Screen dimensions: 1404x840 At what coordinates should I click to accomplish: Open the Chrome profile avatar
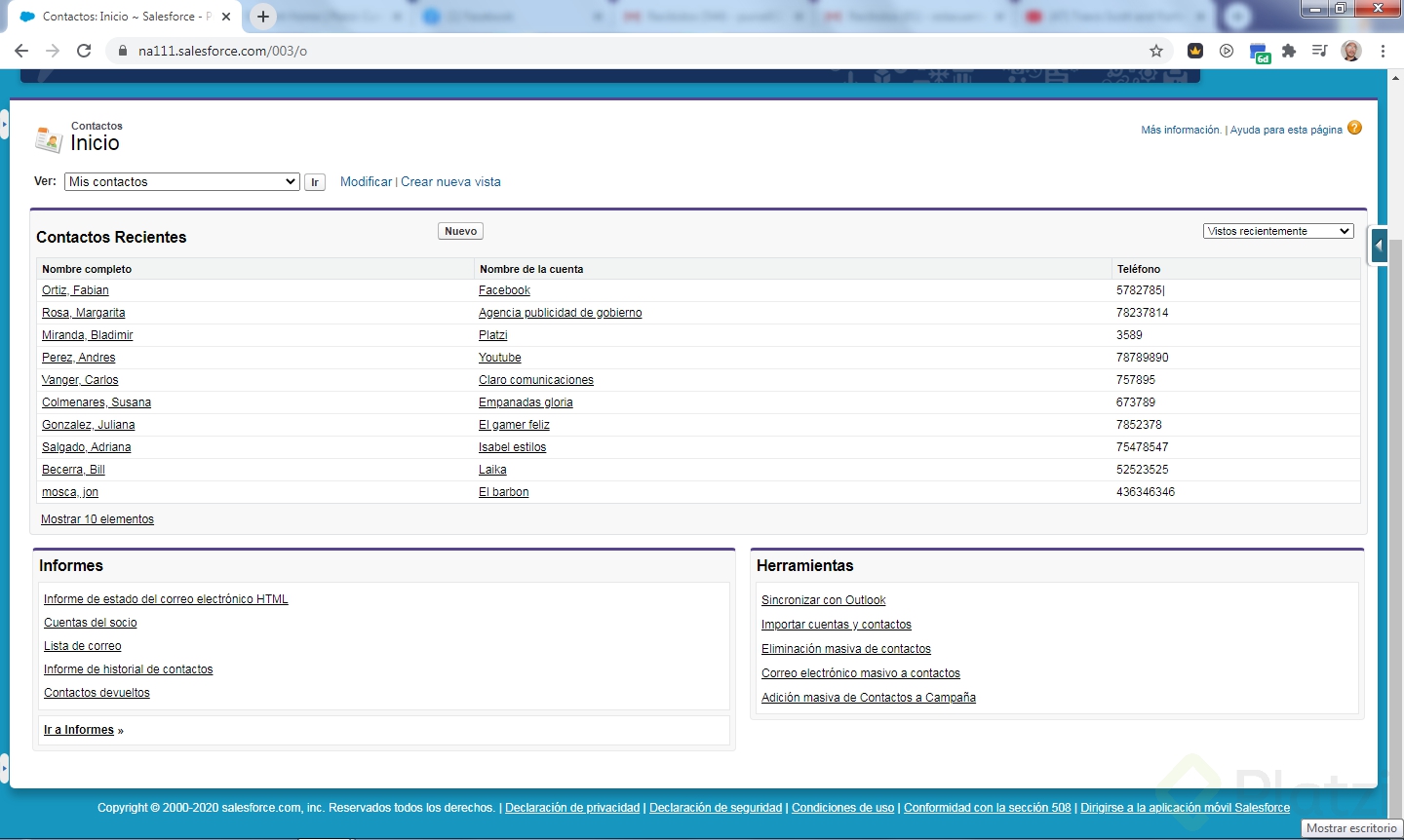click(1351, 51)
